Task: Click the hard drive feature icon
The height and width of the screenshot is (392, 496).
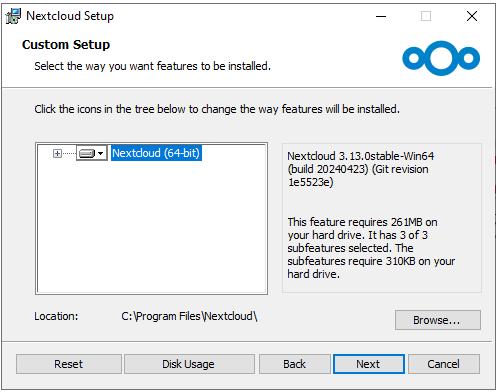Action: coord(87,153)
